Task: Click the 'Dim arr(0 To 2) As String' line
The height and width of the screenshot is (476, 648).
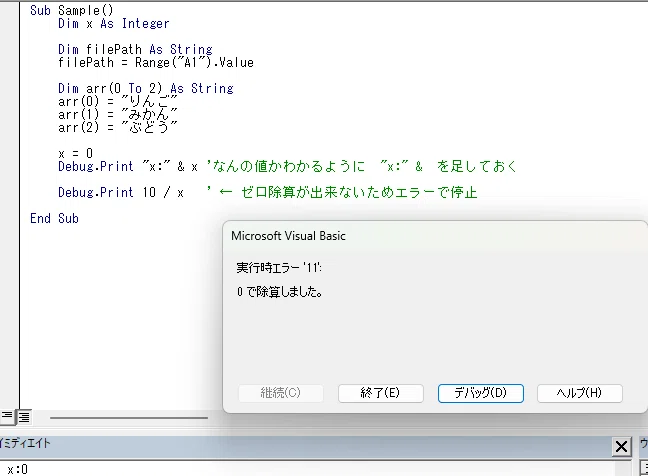Action: [x=146, y=88]
